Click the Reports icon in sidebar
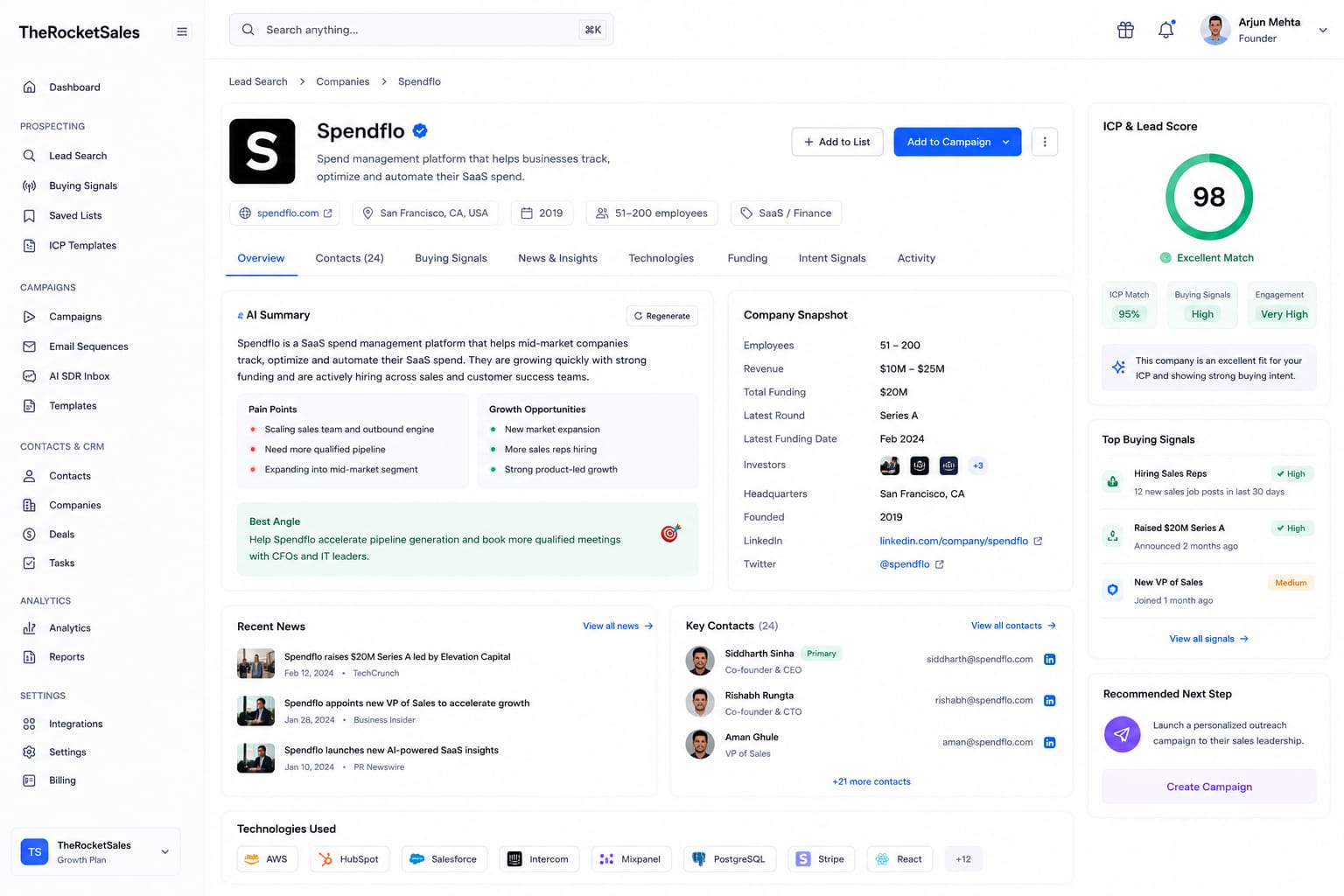Screen dimensions: 1344x896 click(x=29, y=657)
